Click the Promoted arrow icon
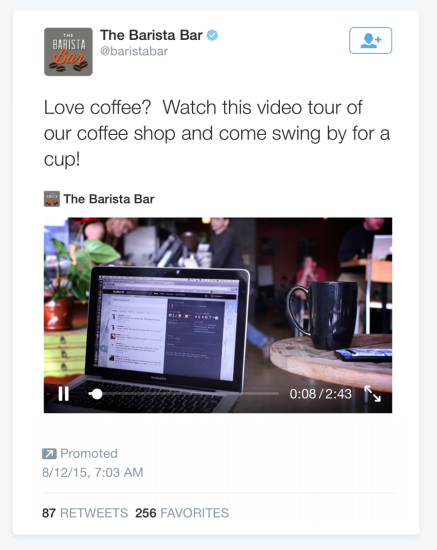The image size is (437, 550). [x=49, y=454]
